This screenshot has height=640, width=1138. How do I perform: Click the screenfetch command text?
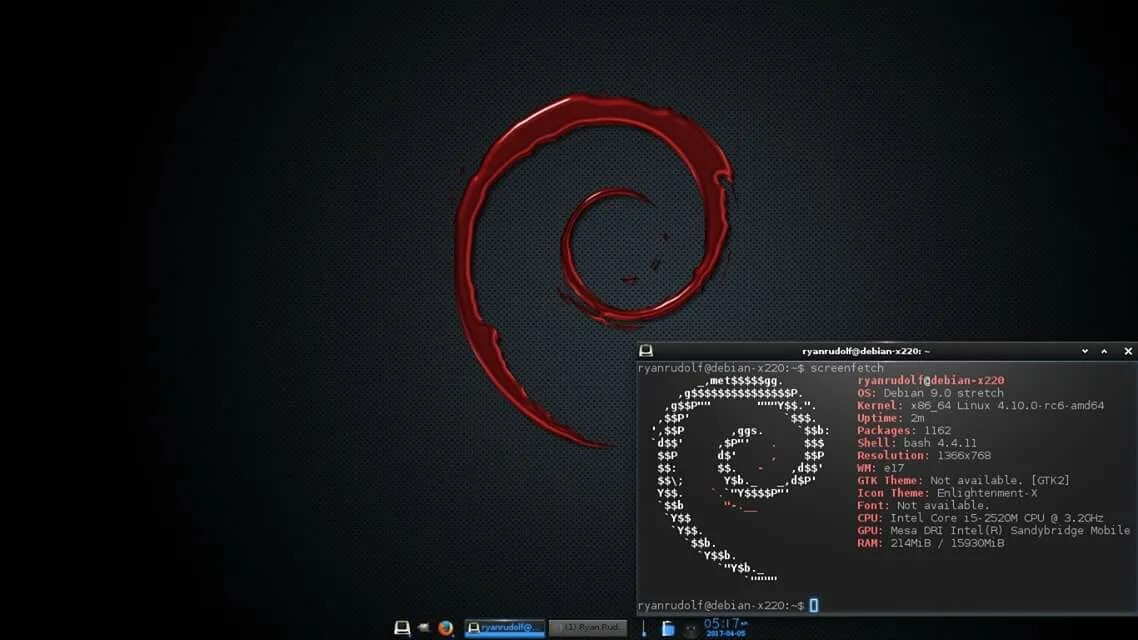pos(847,368)
